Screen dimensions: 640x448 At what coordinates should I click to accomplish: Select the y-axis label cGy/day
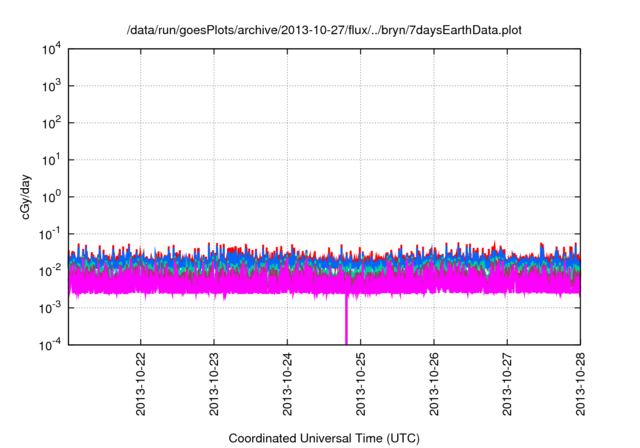26,197
